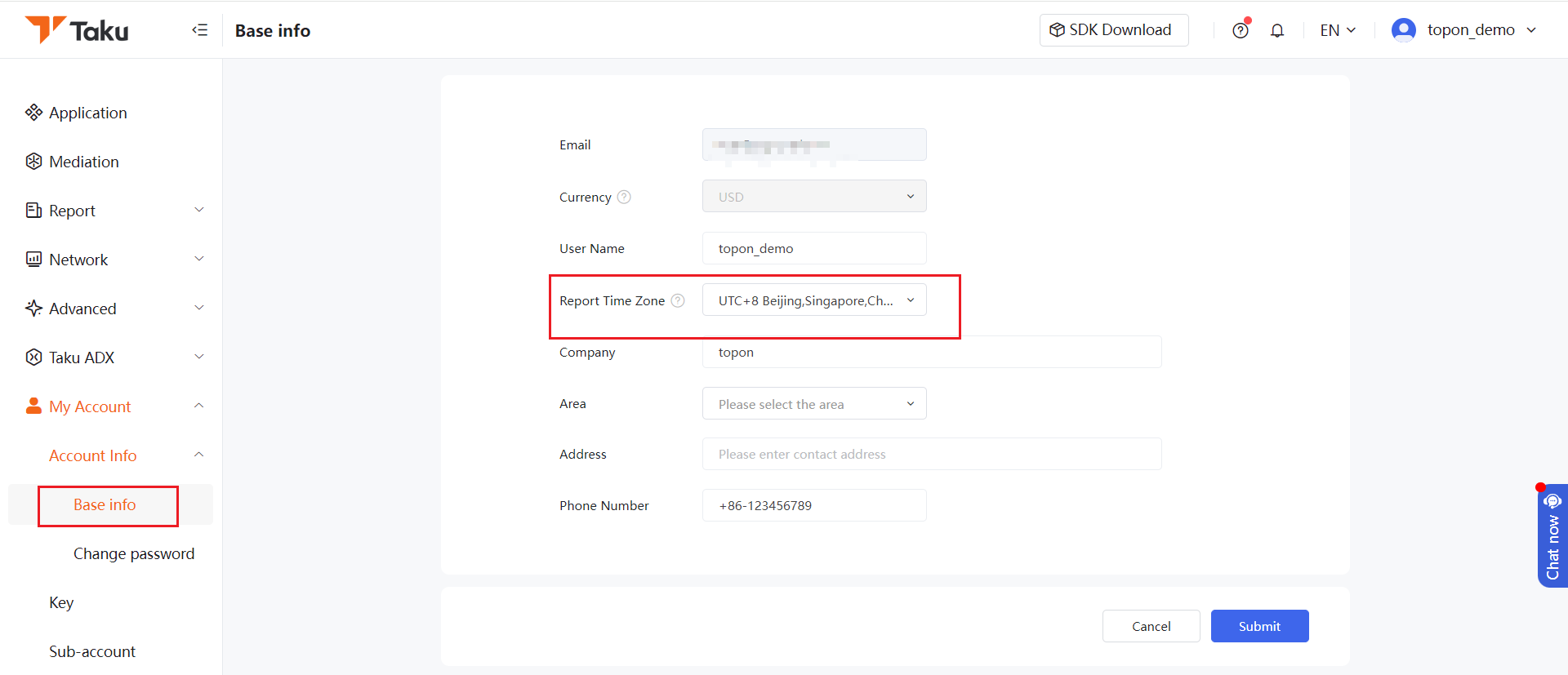The width and height of the screenshot is (1568, 675).
Task: Click the Mediation sidebar icon
Action: tap(33, 162)
